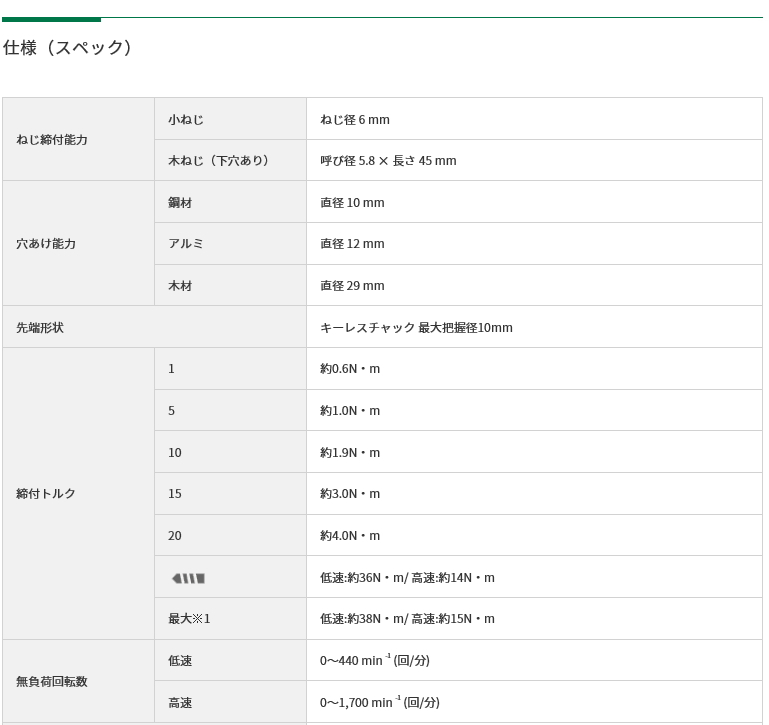Click the 0〜1,700 min high speed value
This screenshot has width=769, height=725.
pyautogui.click(x=380, y=703)
